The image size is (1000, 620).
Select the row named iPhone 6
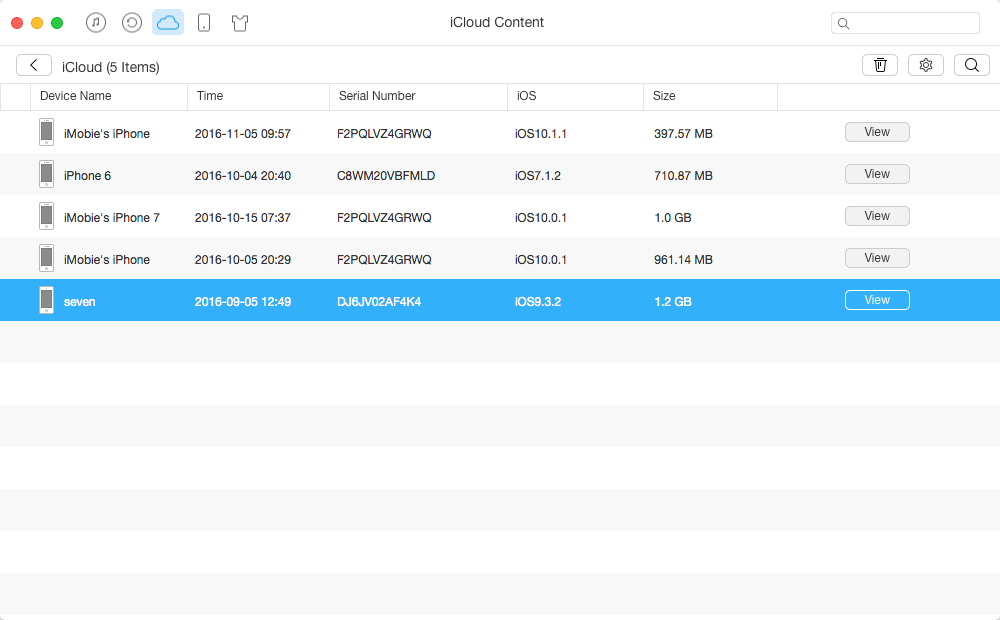coord(500,174)
